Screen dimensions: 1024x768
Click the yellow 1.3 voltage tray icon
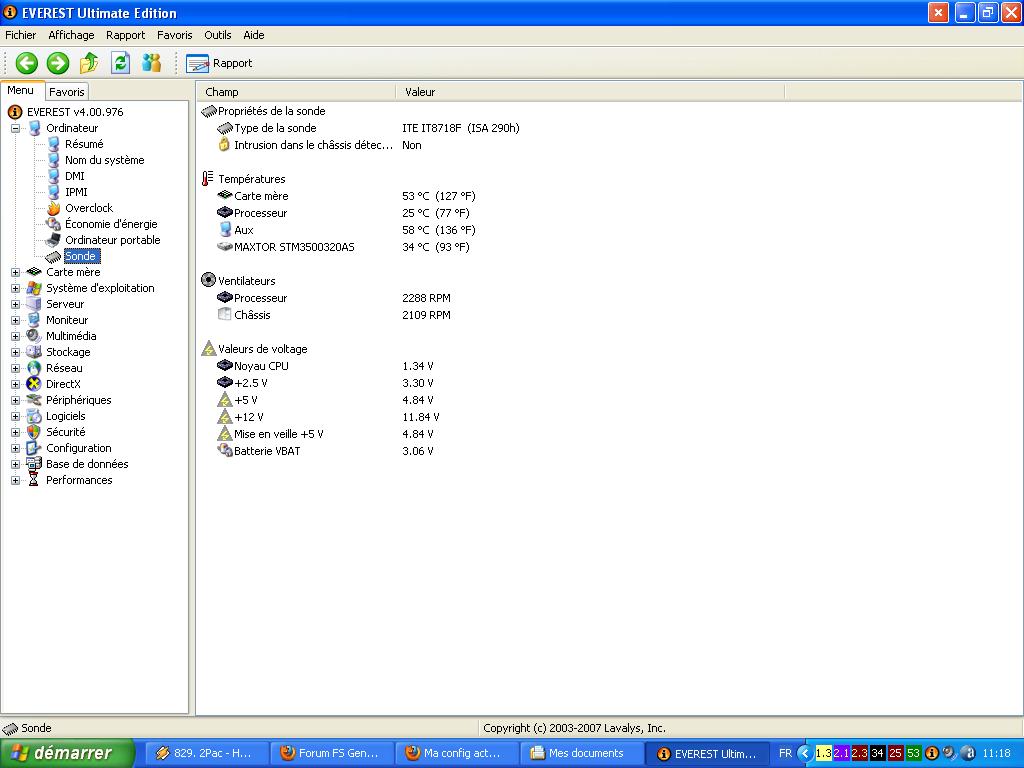point(824,754)
